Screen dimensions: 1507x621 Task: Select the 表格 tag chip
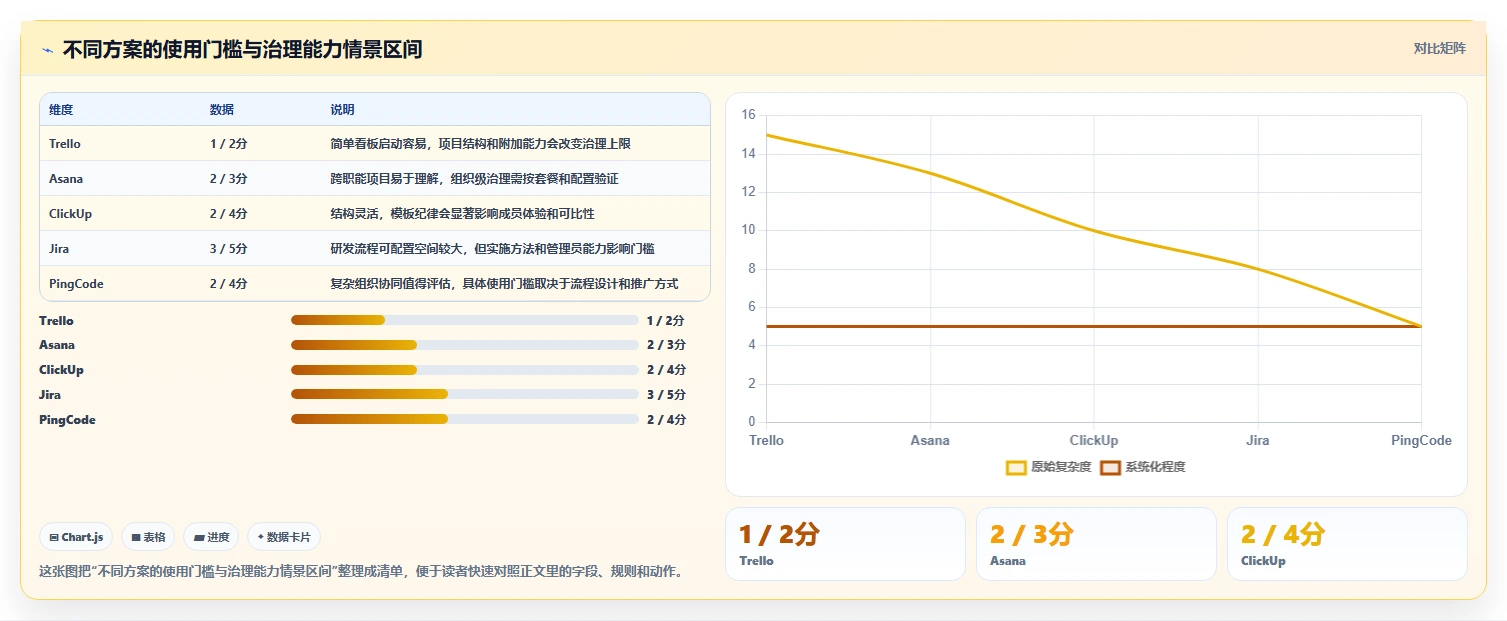[148, 537]
